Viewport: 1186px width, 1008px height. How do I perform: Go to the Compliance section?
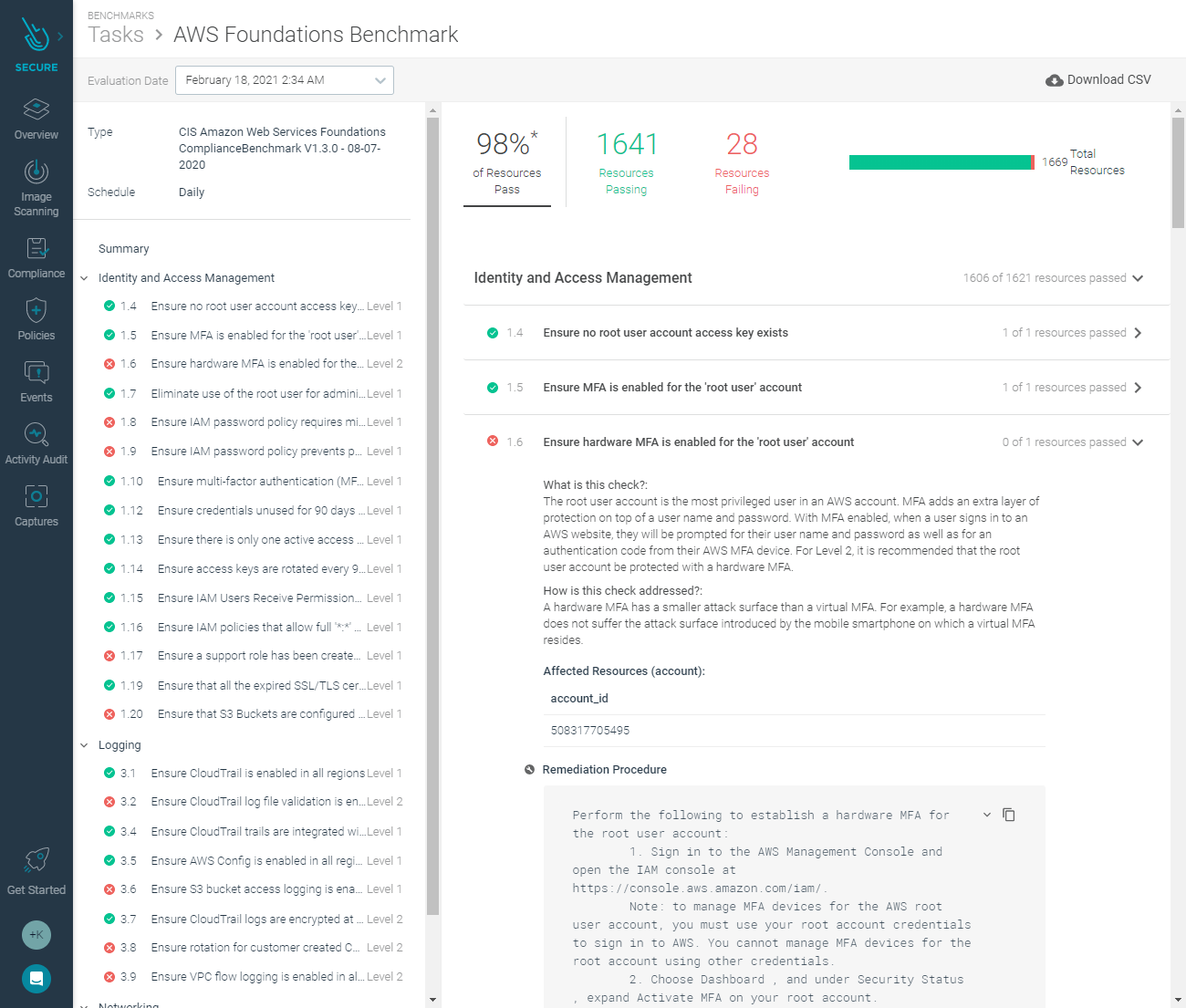tap(36, 258)
